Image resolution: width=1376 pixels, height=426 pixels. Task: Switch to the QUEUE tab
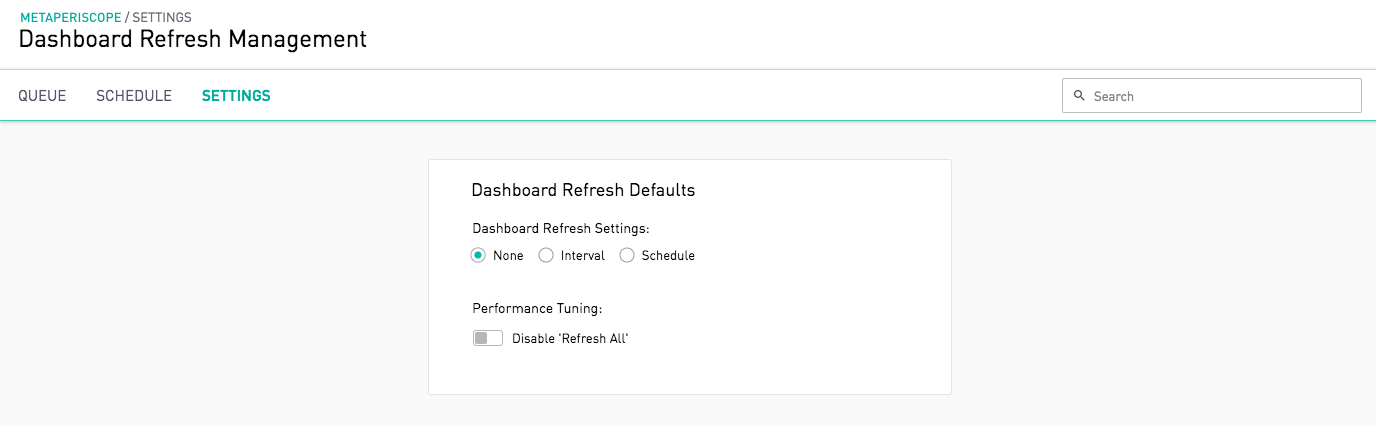click(x=42, y=96)
